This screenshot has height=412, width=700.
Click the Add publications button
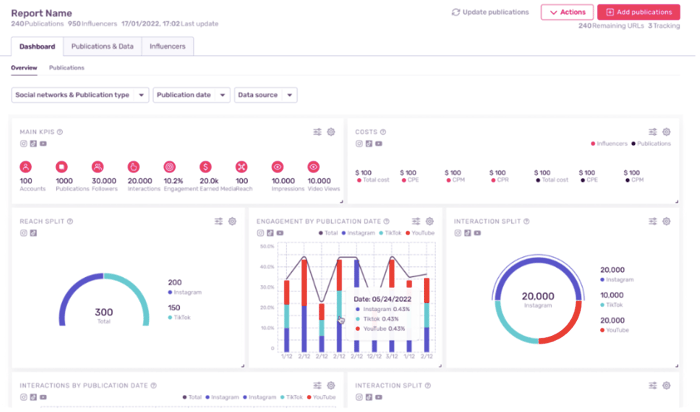point(638,12)
